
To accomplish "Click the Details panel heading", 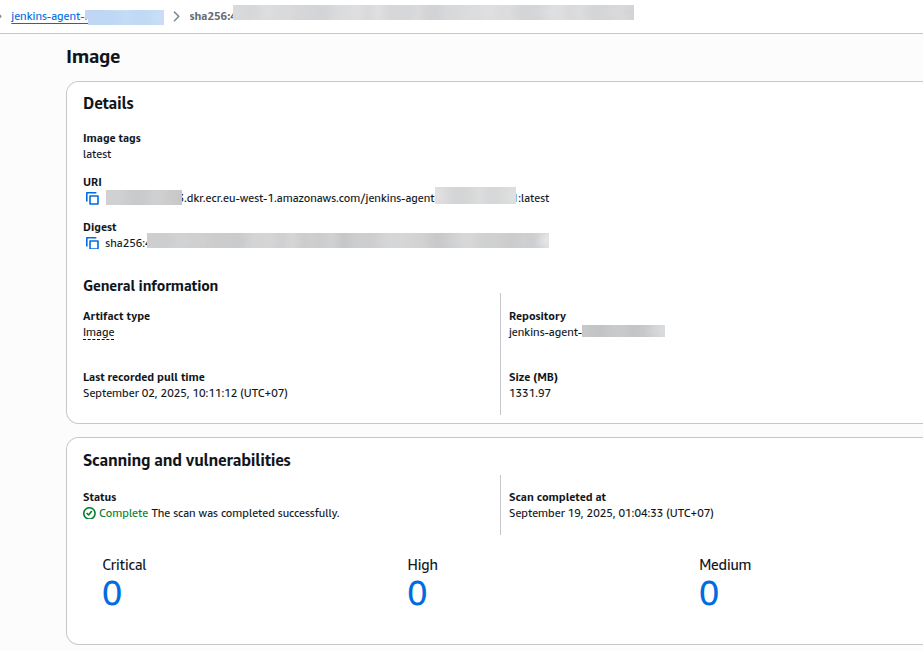I will tap(108, 103).
